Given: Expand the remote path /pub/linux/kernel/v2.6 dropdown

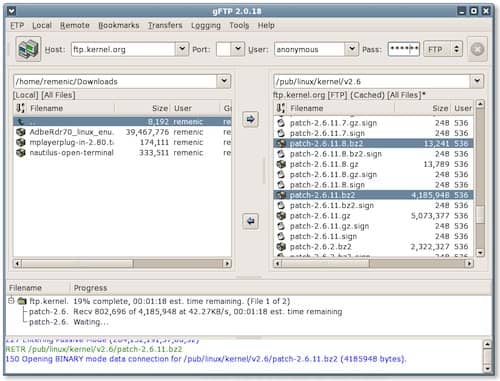Looking at the screenshot, I should point(477,81).
